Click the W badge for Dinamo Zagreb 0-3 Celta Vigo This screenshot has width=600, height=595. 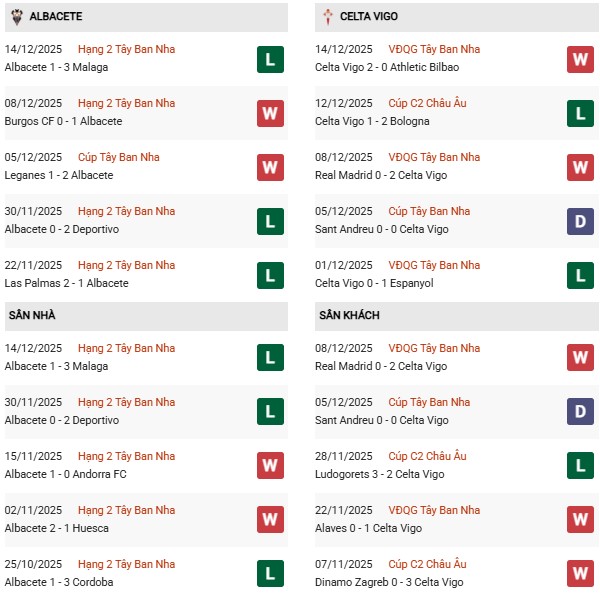(x=580, y=573)
